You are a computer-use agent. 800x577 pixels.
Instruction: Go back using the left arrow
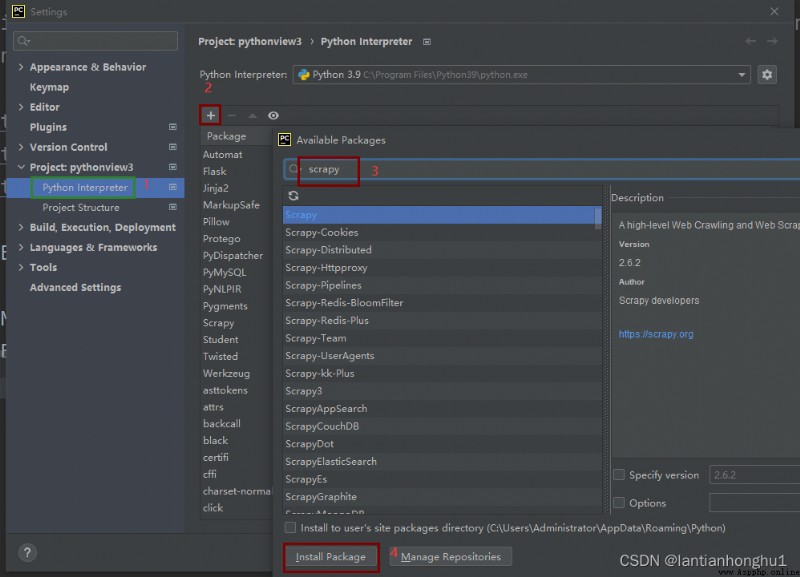coord(751,42)
